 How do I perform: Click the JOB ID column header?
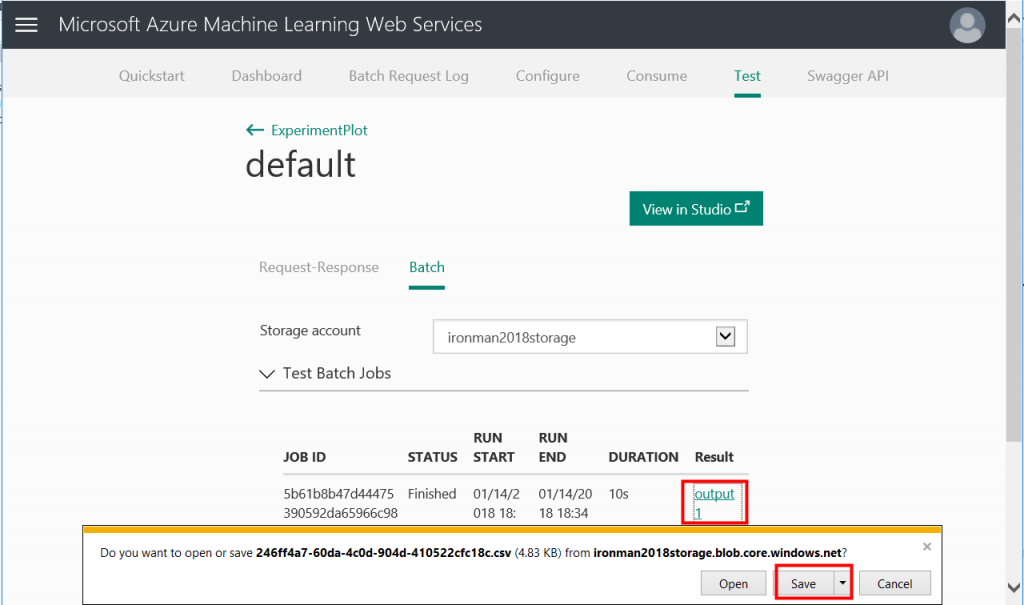304,457
